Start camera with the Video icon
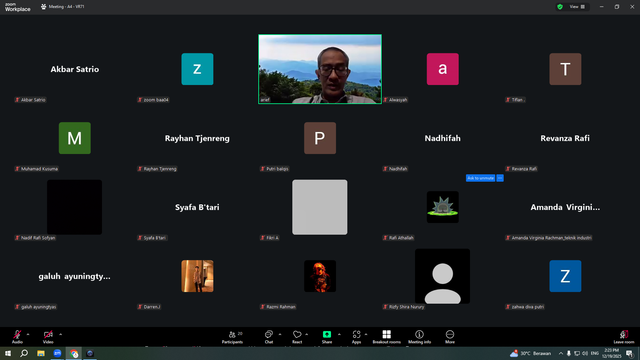This screenshot has height=360, width=640. [48, 335]
